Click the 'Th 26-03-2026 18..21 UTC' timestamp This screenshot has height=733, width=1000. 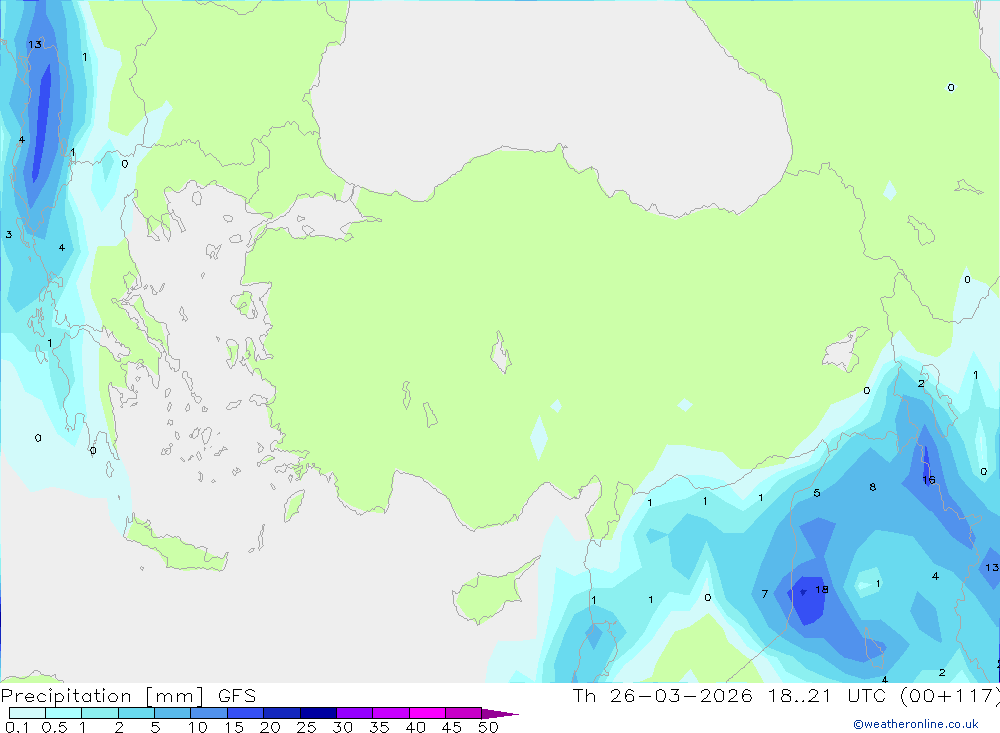[732, 695]
